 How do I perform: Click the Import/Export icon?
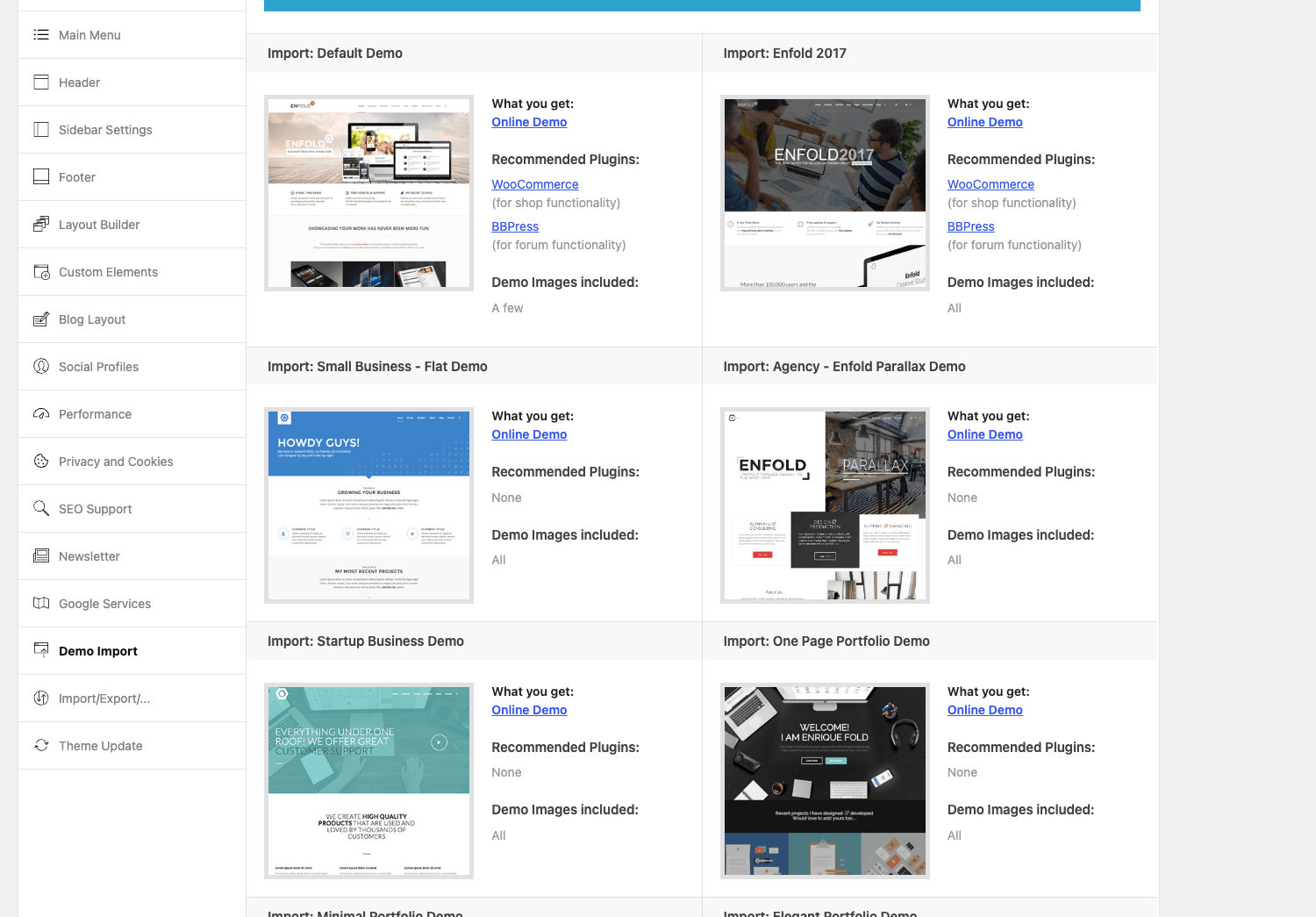pos(41,698)
